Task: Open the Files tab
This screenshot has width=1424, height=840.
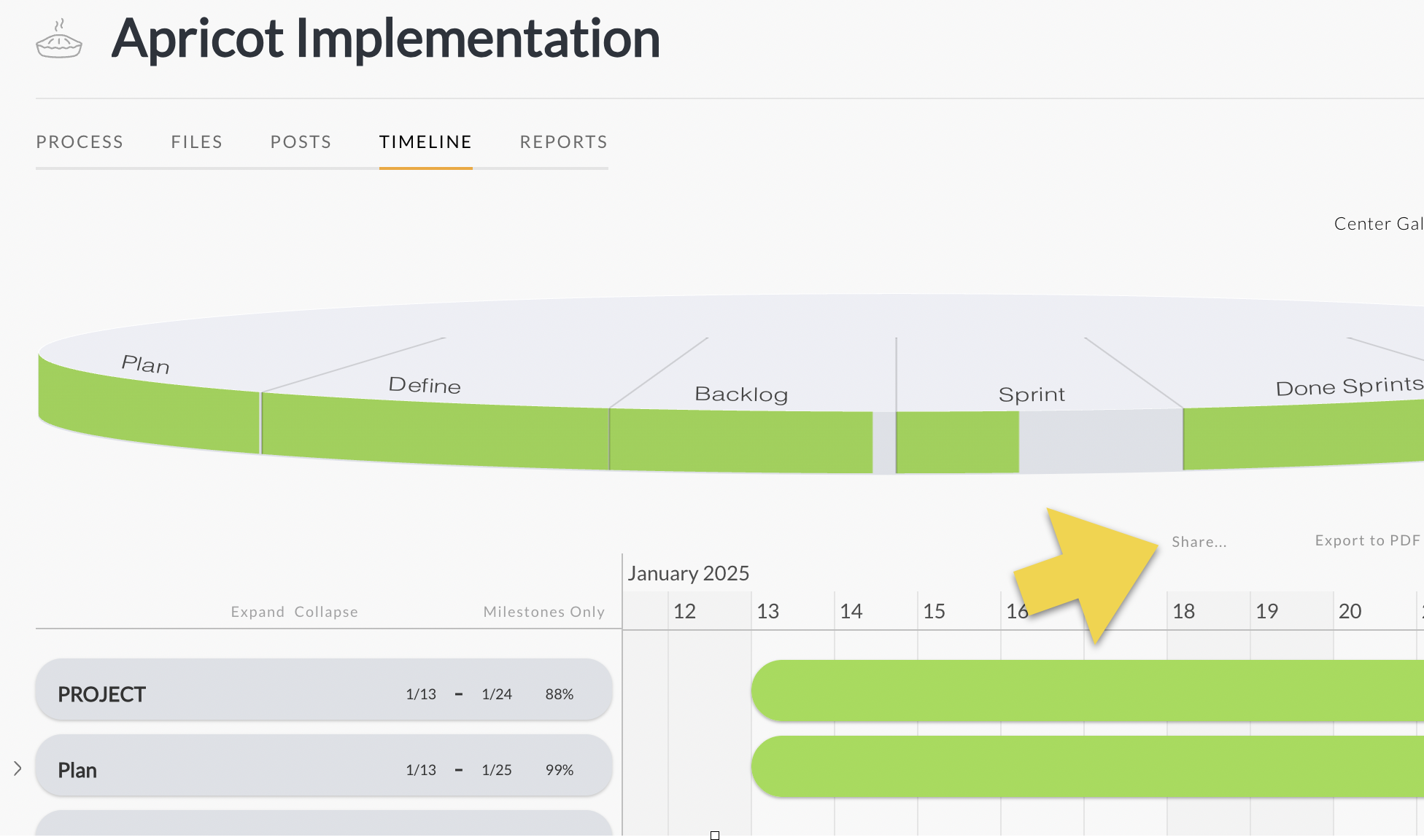Action: point(196,142)
